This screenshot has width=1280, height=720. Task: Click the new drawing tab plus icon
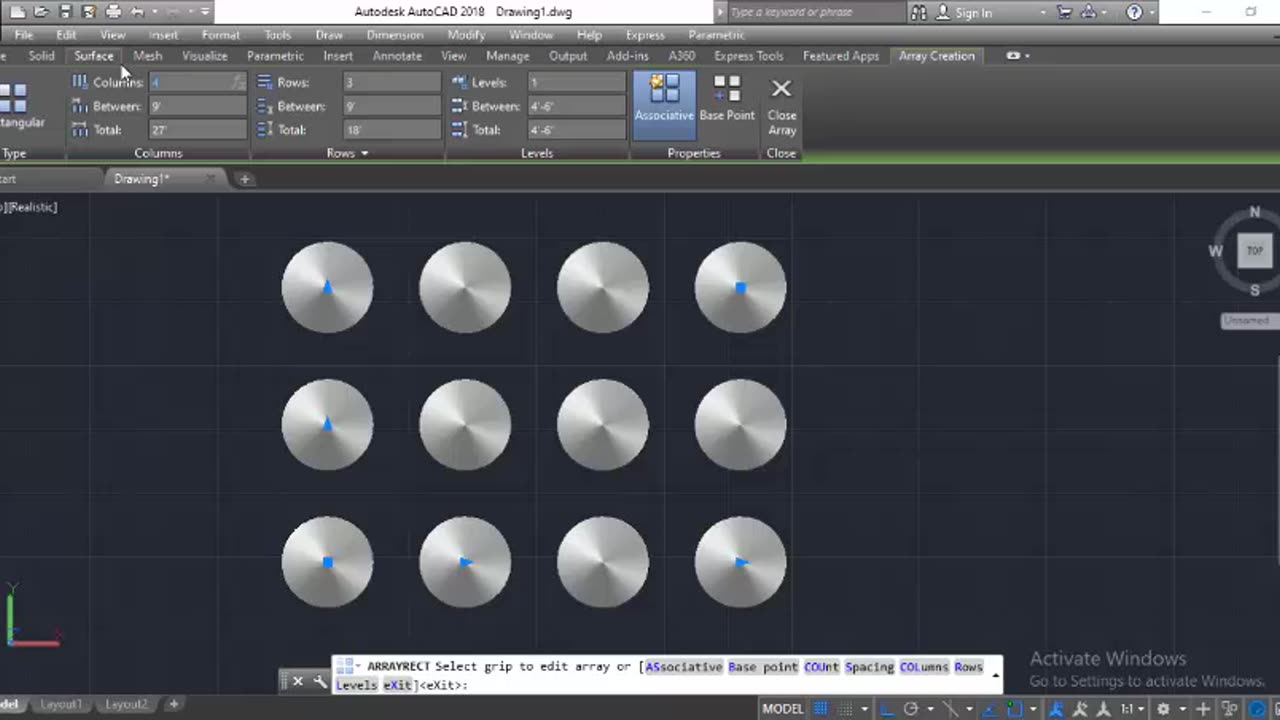[x=244, y=179]
